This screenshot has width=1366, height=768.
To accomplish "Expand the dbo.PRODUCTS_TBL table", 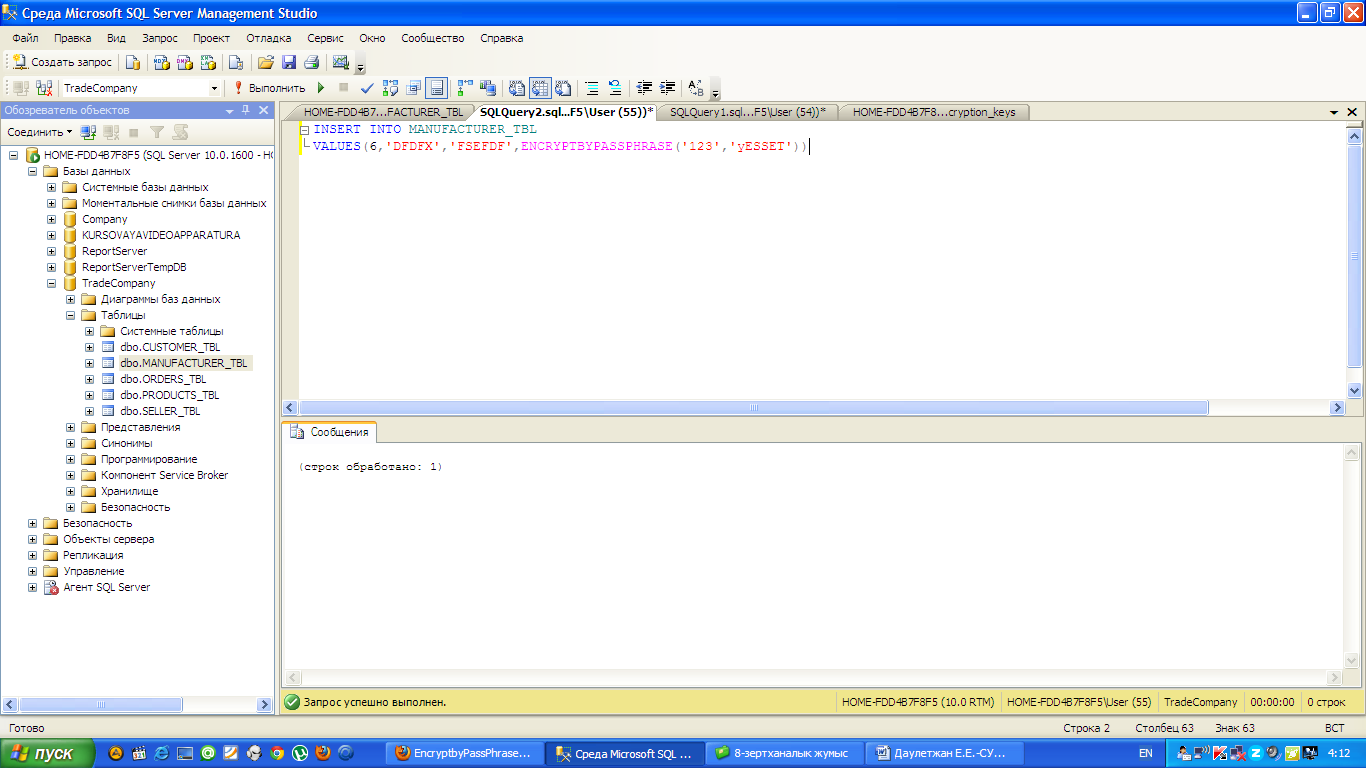I will pyautogui.click(x=90, y=395).
